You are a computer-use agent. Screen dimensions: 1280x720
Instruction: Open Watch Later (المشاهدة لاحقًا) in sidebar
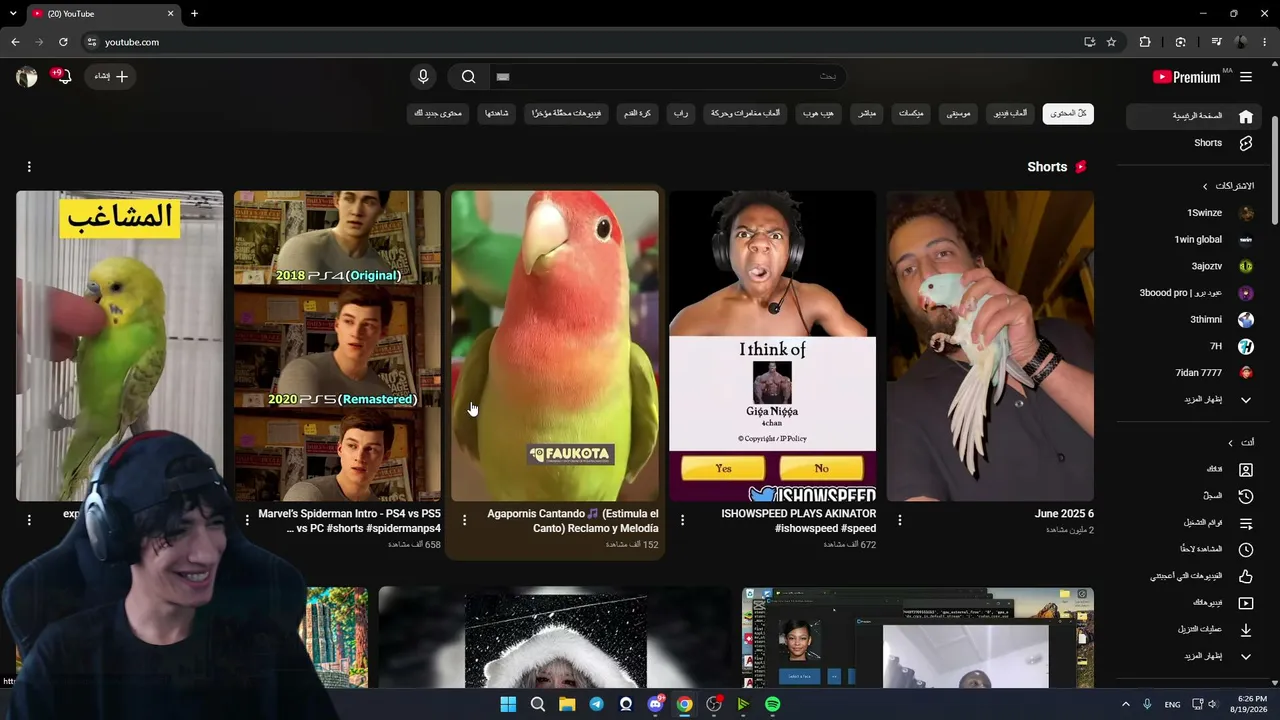pos(1194,550)
